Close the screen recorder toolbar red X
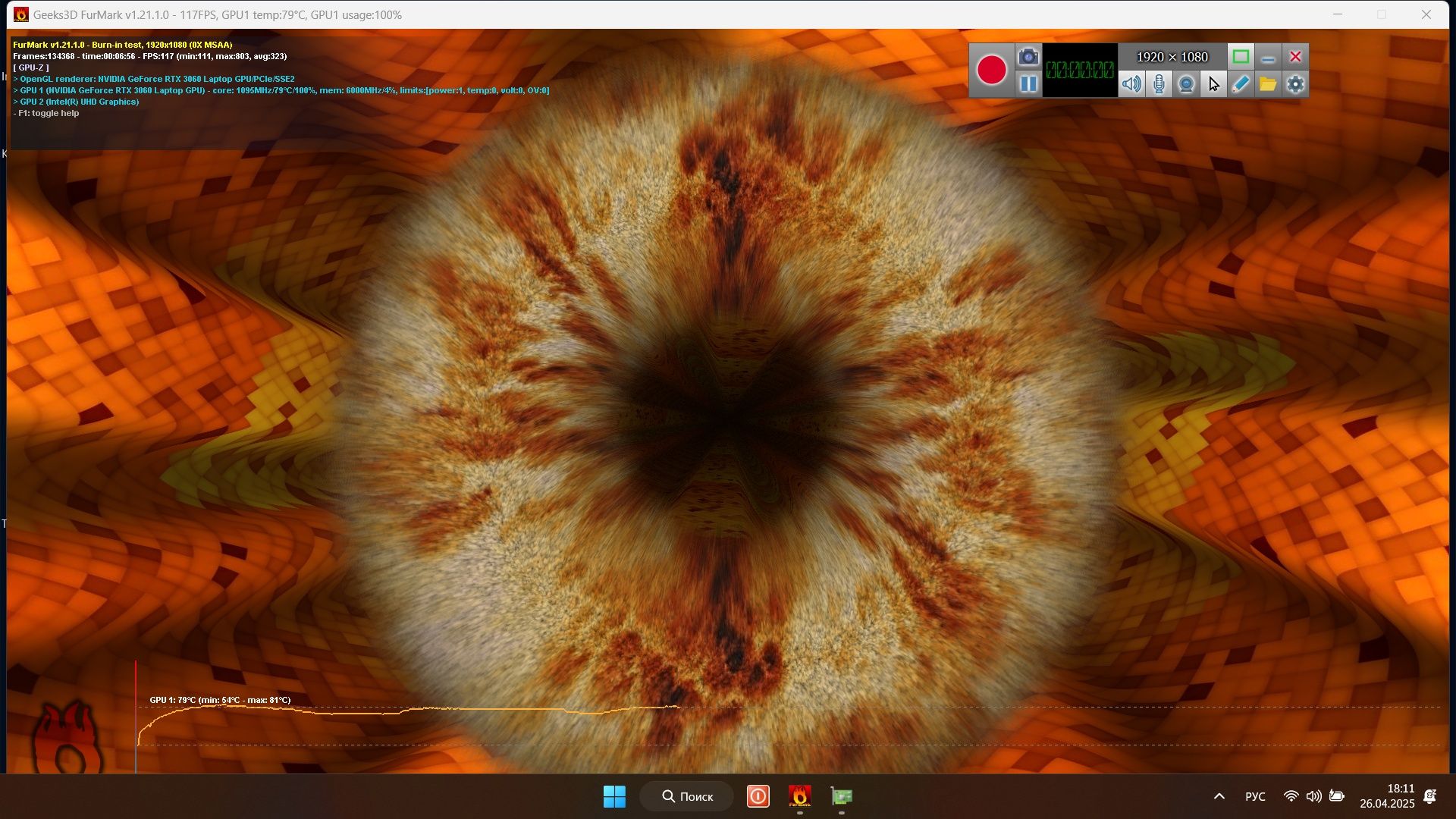The height and width of the screenshot is (819, 1456). coord(1295,57)
